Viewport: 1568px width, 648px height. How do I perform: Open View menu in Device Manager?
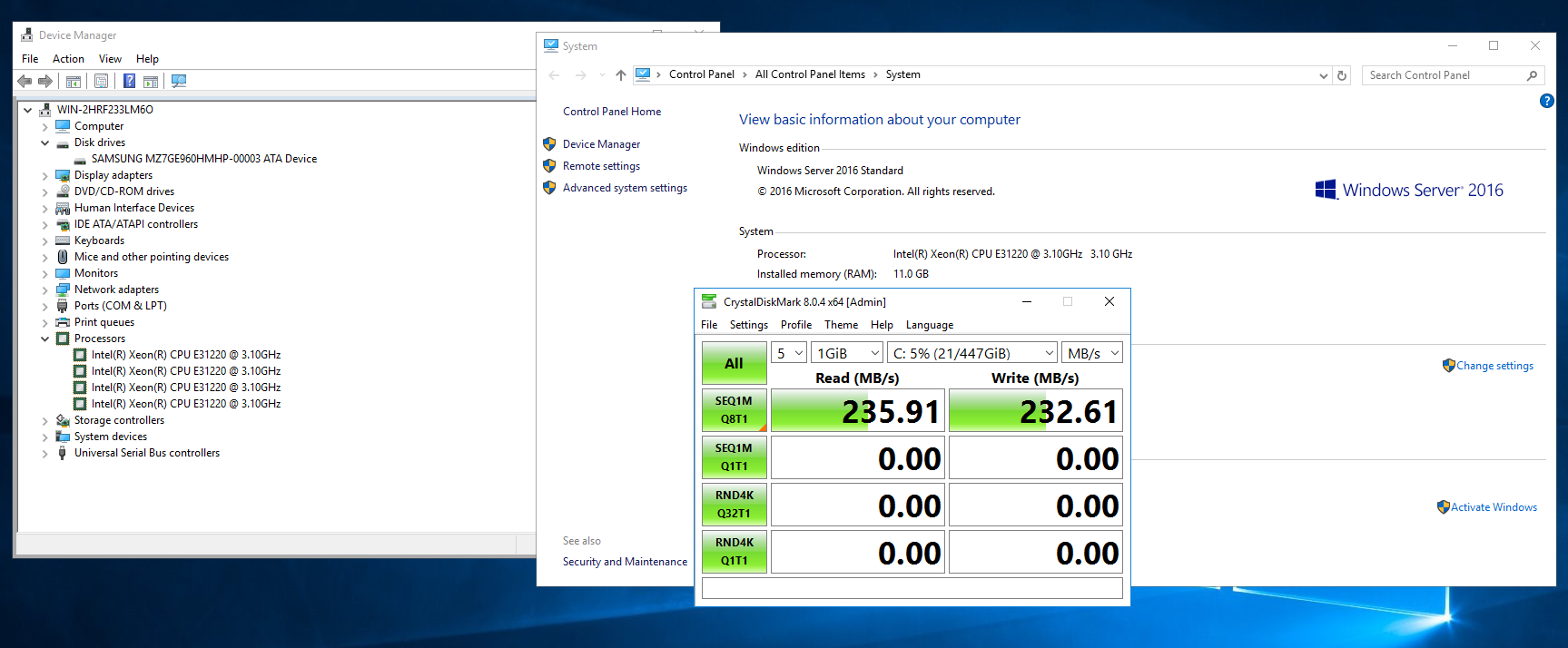click(110, 59)
